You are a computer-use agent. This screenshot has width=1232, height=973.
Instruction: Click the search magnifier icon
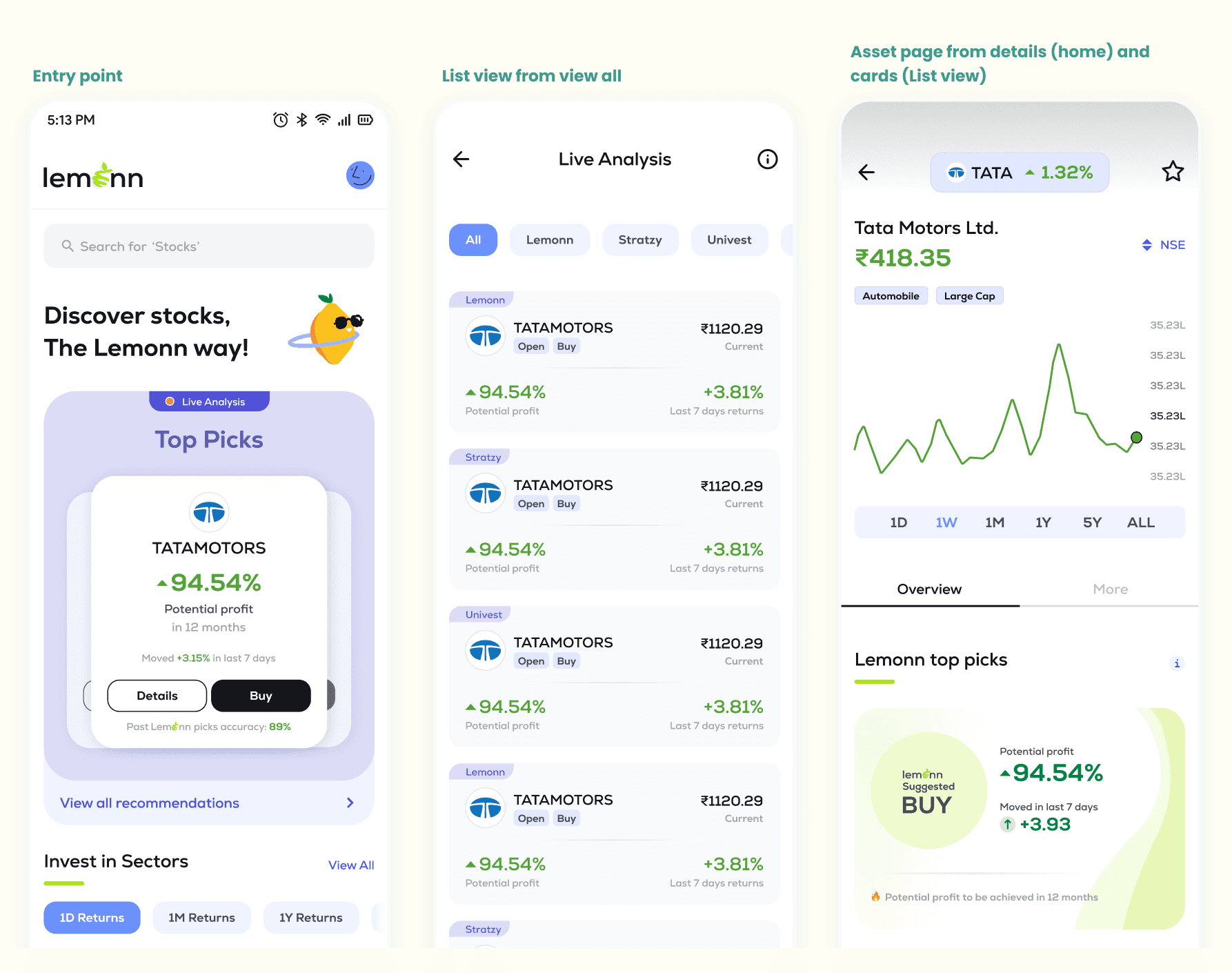pos(68,246)
